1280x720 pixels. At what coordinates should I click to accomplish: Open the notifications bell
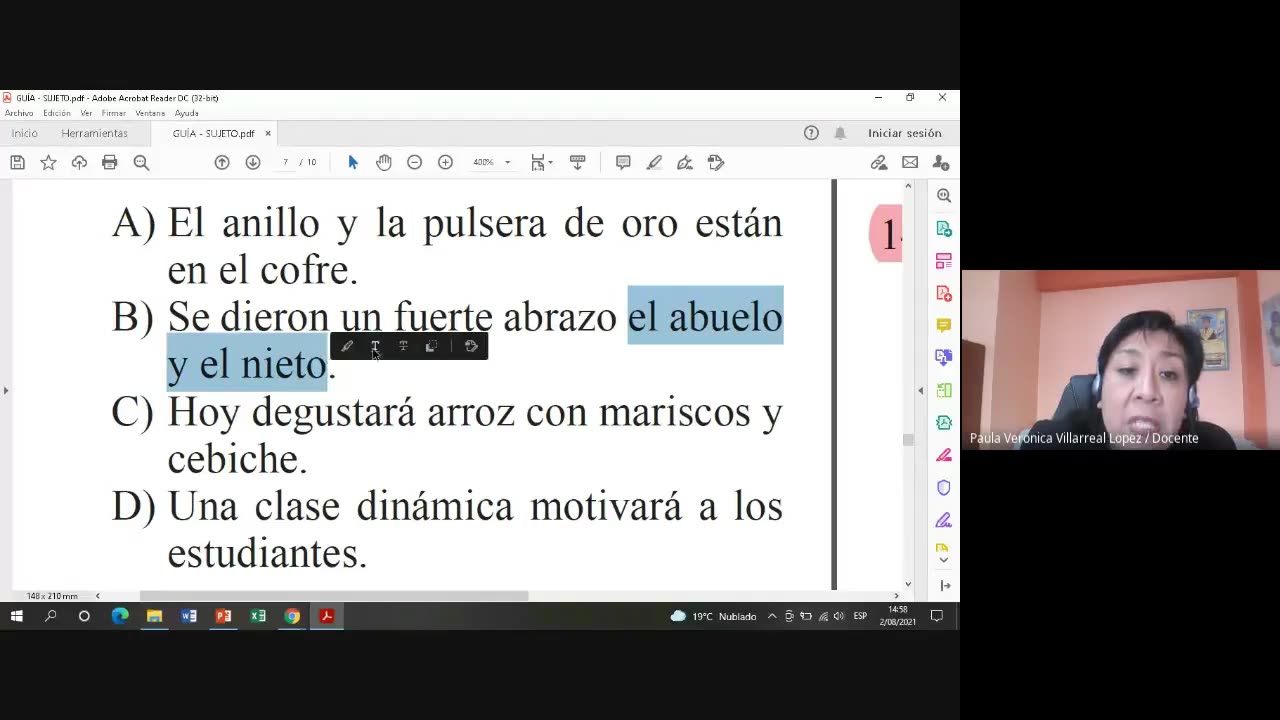840,133
